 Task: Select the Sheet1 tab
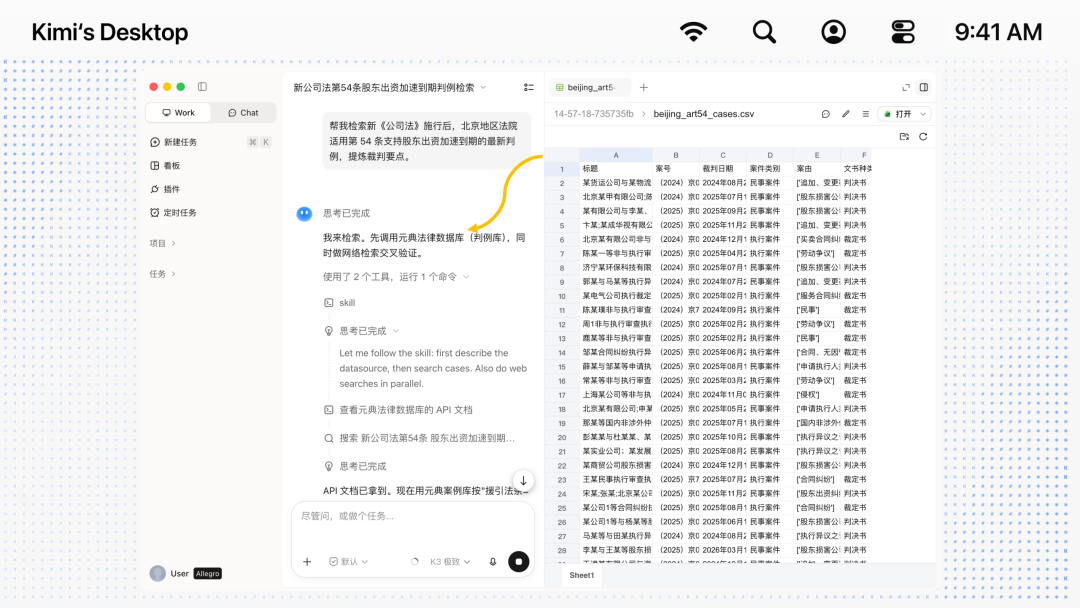(582, 576)
